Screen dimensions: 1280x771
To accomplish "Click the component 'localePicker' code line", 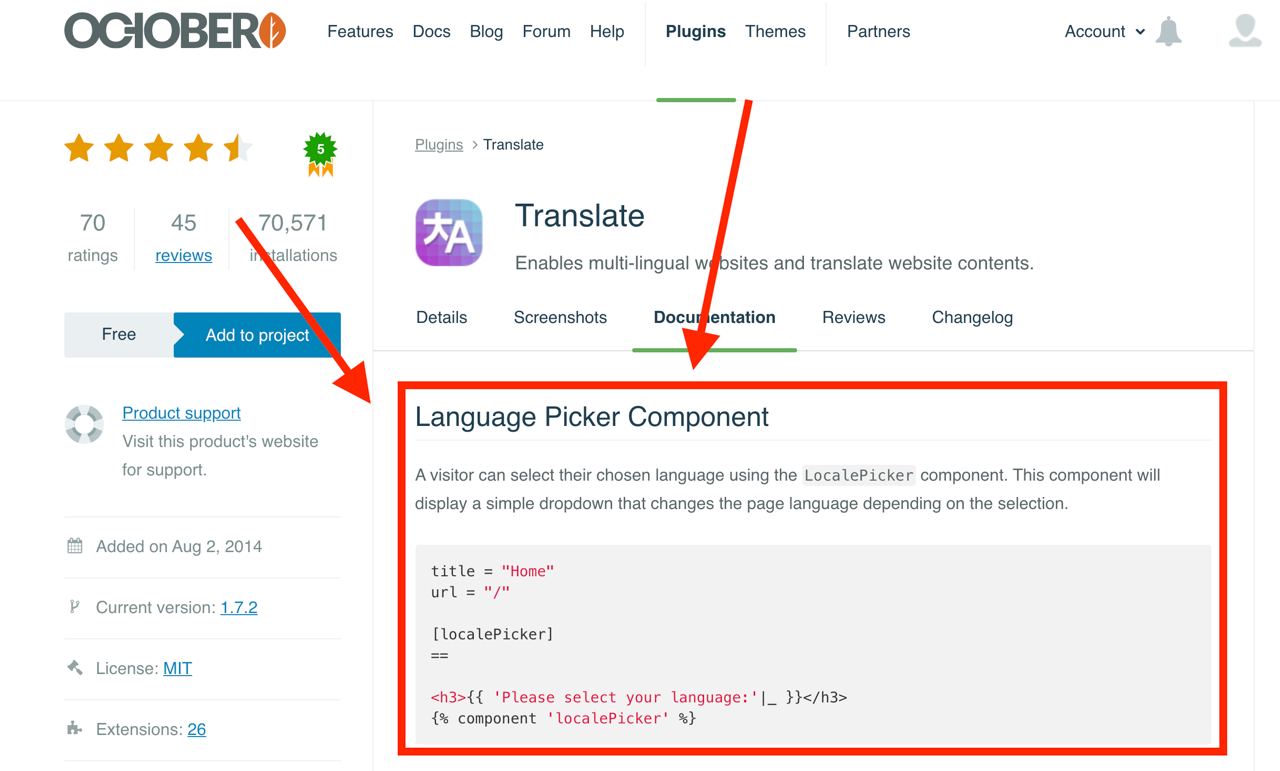I will 563,718.
